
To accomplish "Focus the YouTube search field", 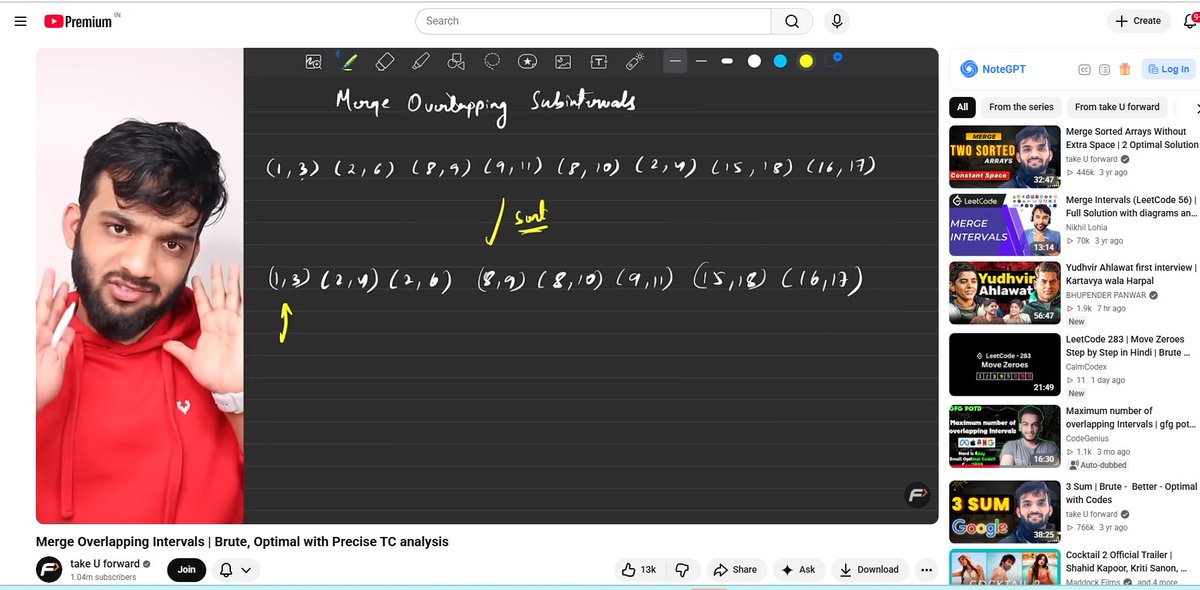I will coord(593,21).
